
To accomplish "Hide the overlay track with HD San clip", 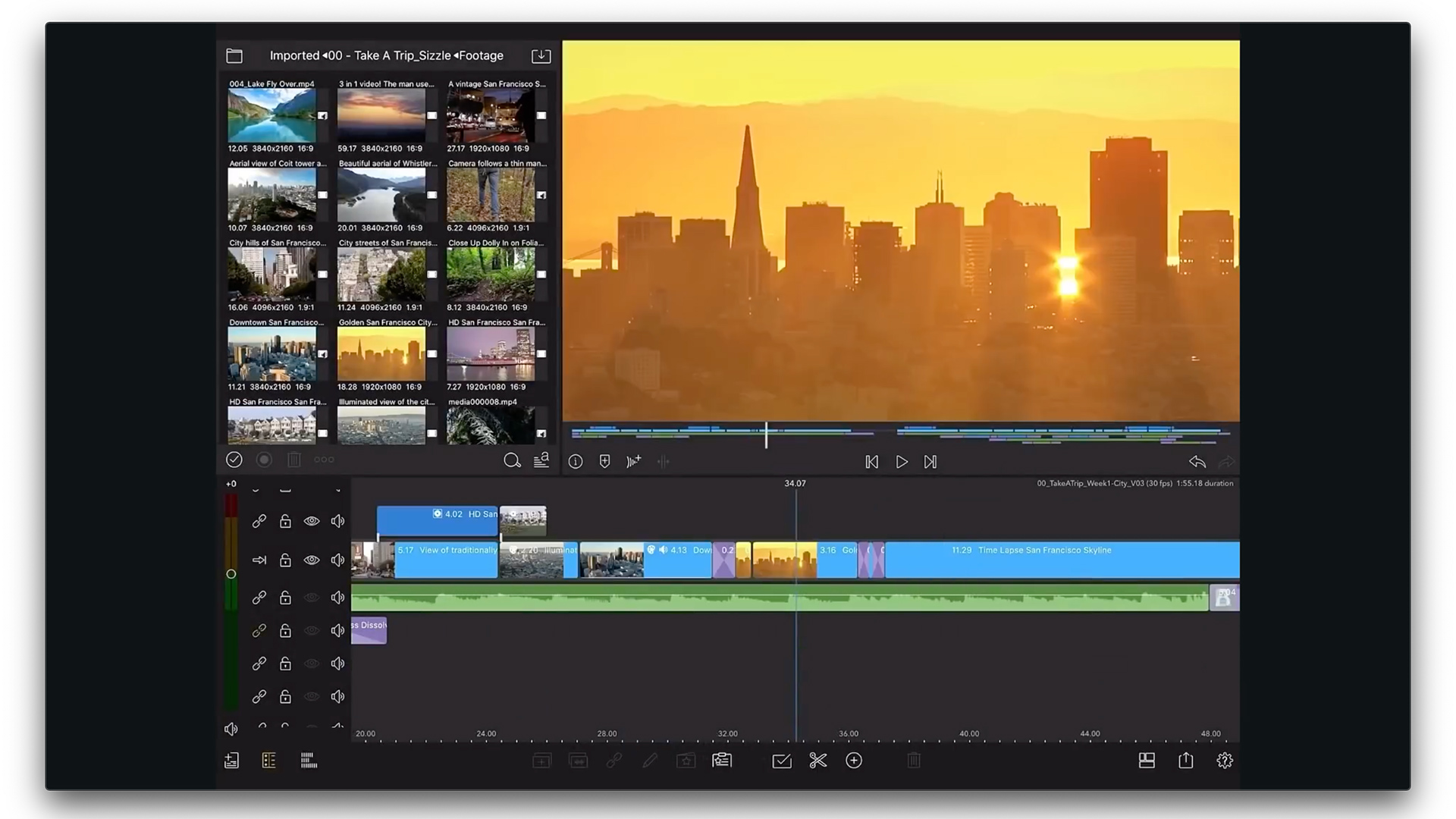I will coord(312,521).
